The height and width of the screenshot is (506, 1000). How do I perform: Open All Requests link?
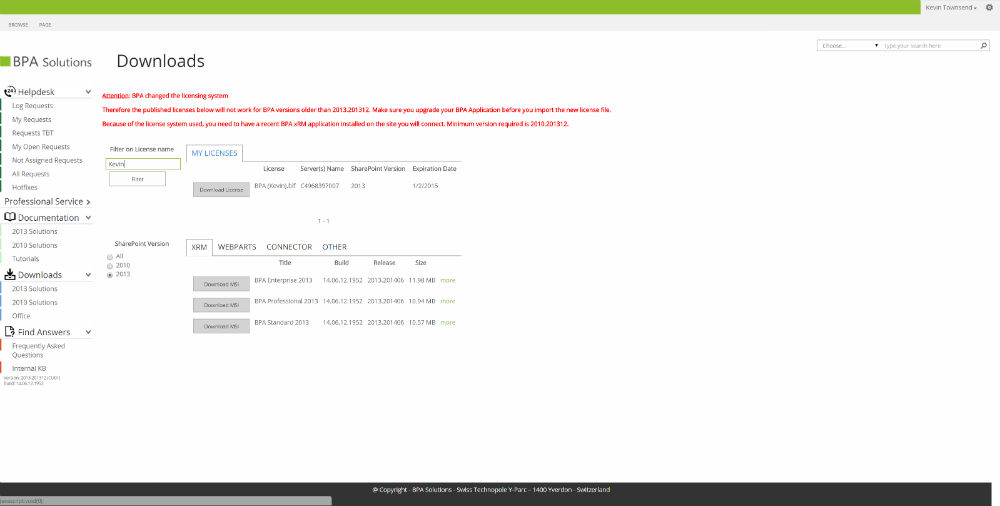[x=31, y=174]
